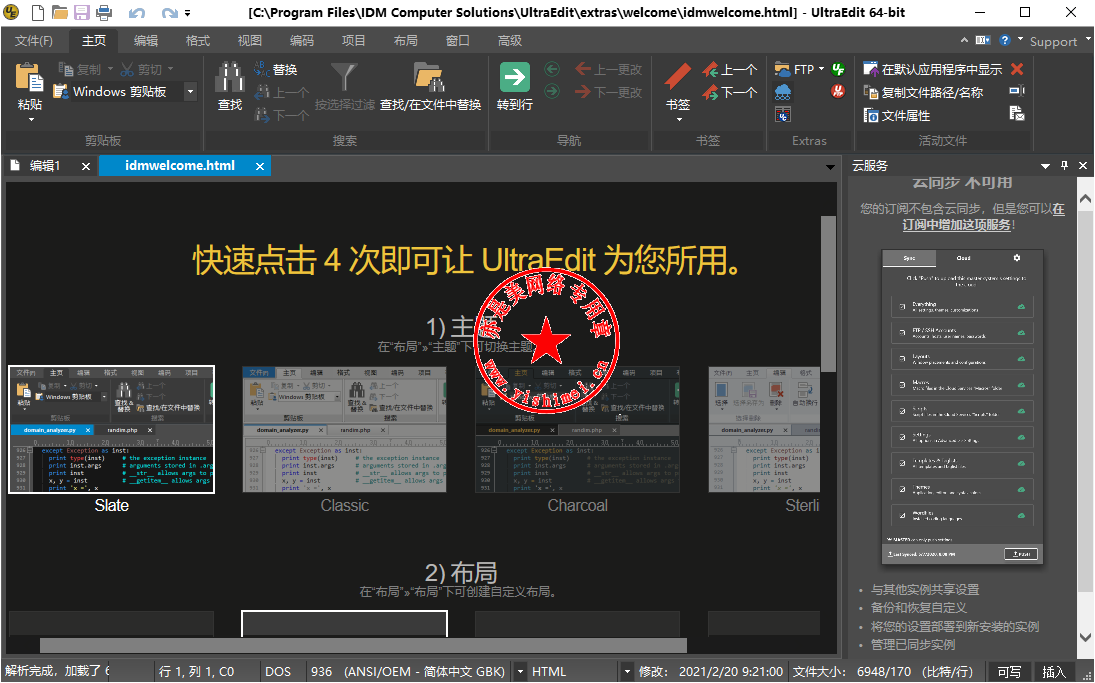Click the Paste clipboard icon
Image resolution: width=1095 pixels, height=683 pixels.
[30, 78]
